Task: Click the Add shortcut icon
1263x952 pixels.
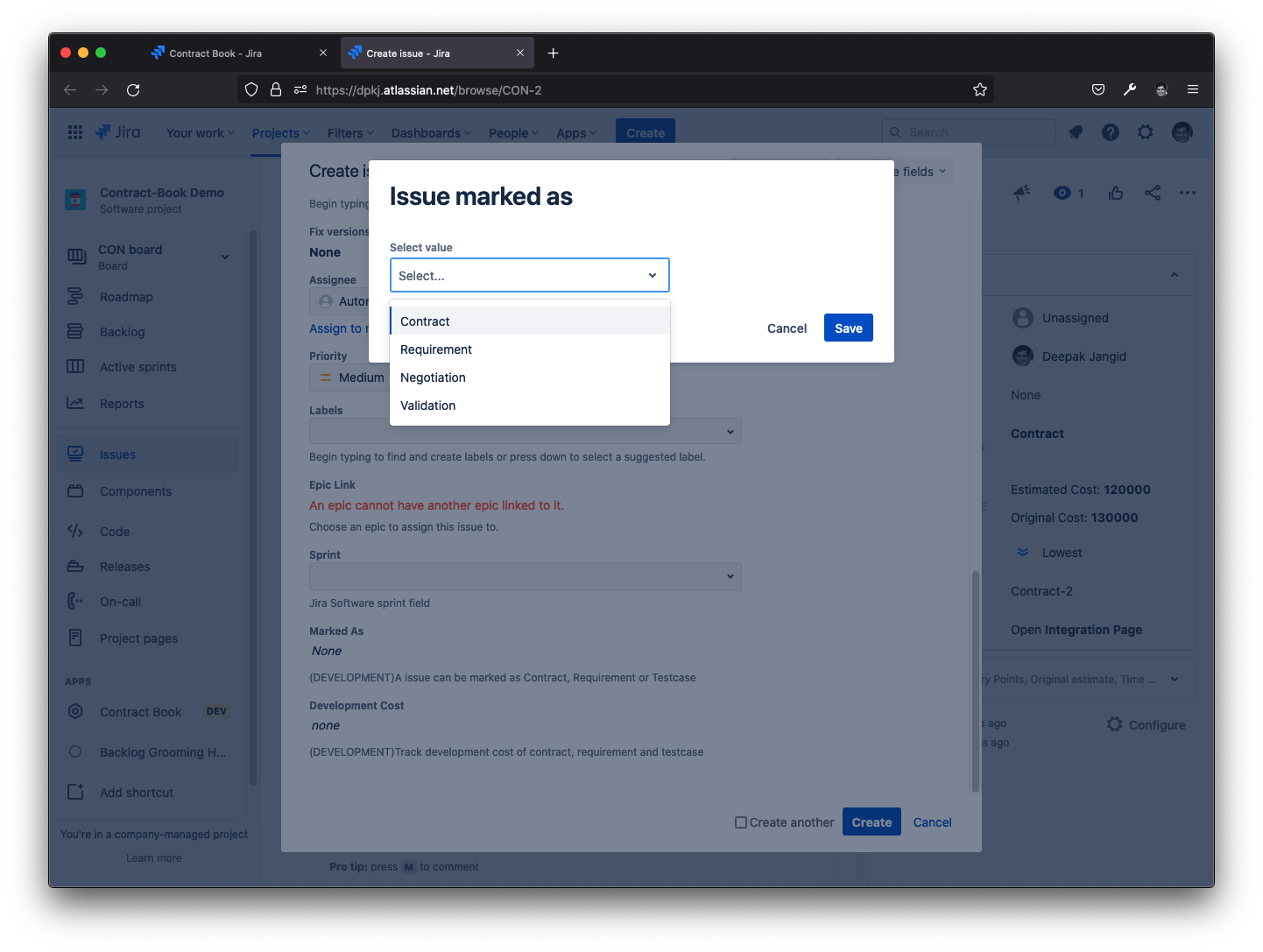Action: tap(75, 793)
